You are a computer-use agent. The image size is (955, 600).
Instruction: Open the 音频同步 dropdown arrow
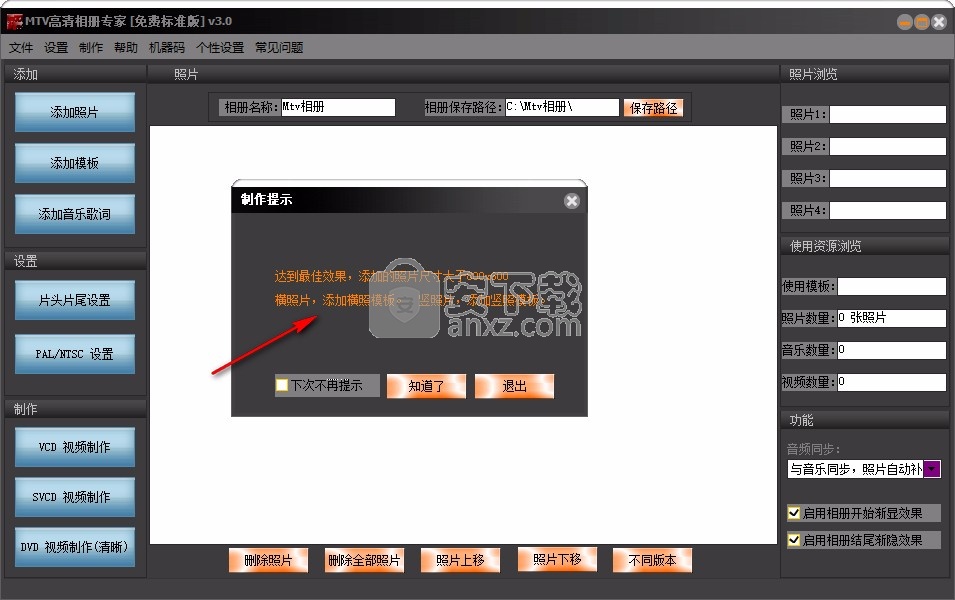[932, 469]
